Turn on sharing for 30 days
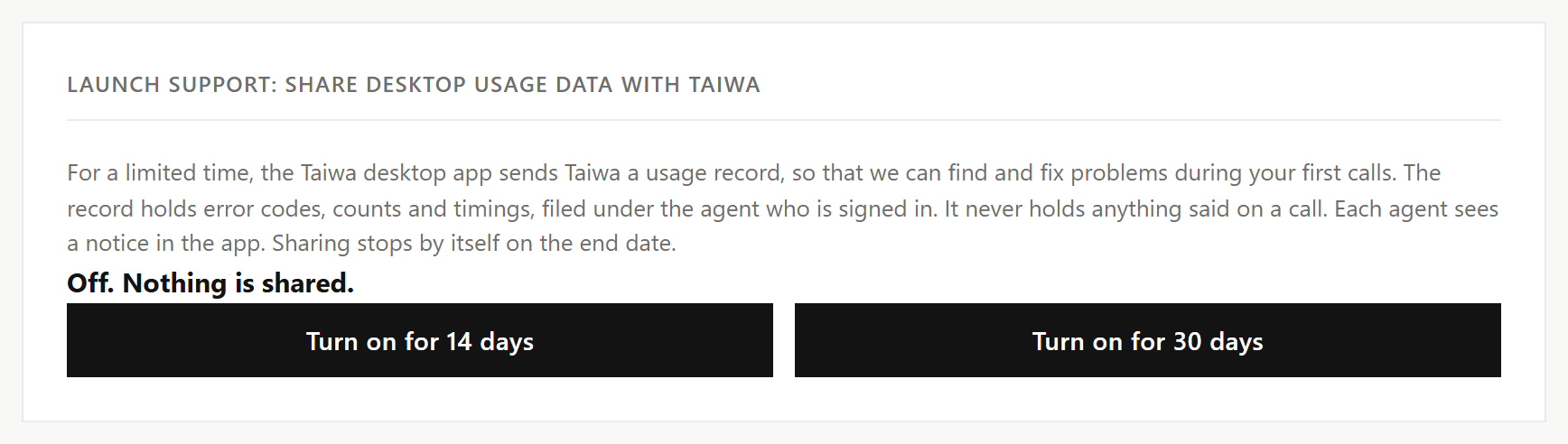 (1148, 340)
